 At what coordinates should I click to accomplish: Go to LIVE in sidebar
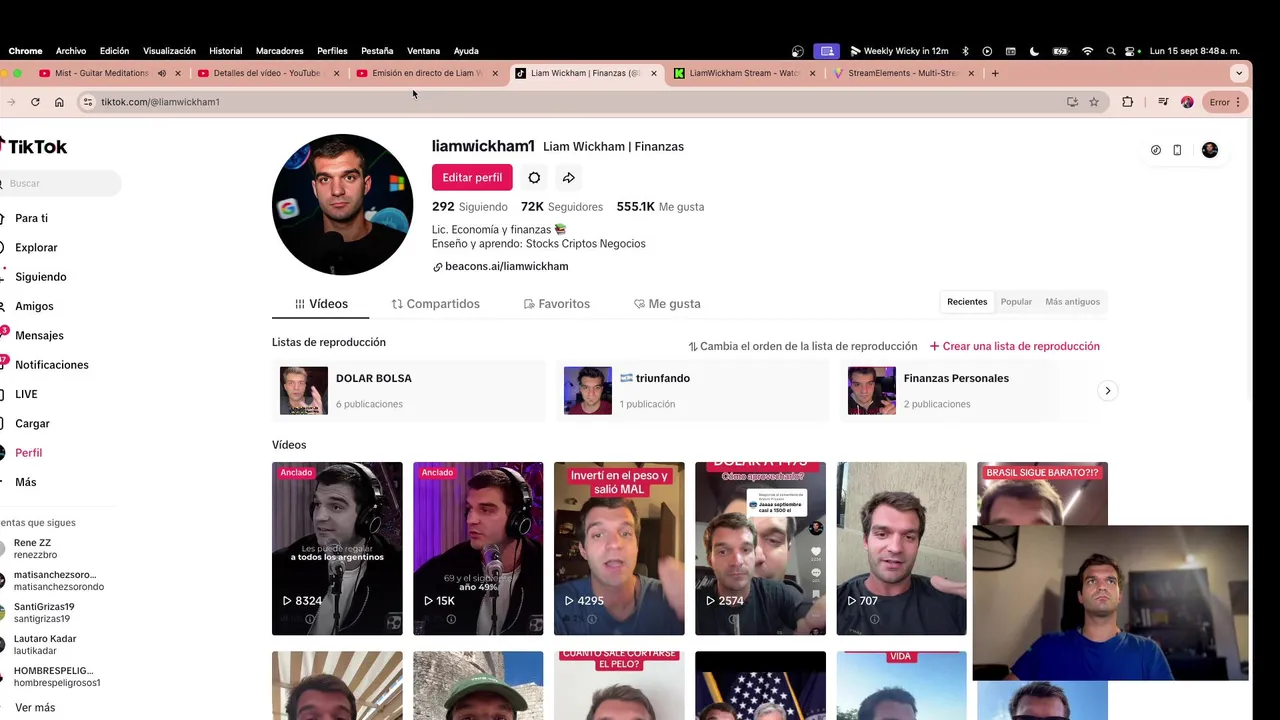[26, 394]
